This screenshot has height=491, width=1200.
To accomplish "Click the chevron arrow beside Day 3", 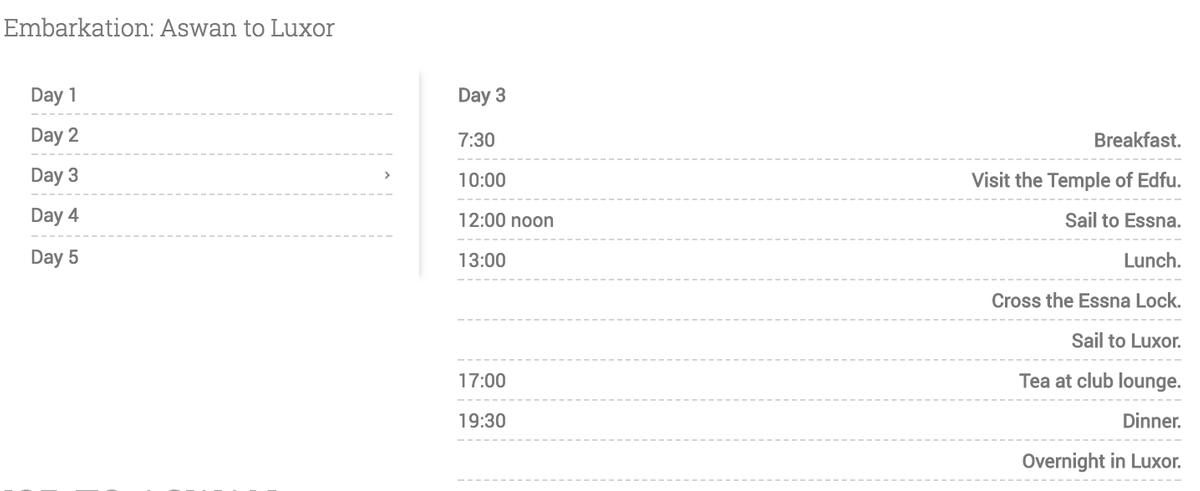I will pos(386,176).
